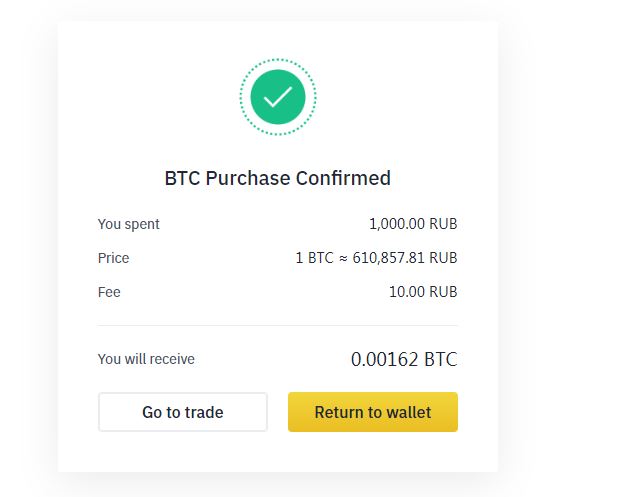Go to trade
Image resolution: width=626 pixels, height=497 pixels.
183,412
